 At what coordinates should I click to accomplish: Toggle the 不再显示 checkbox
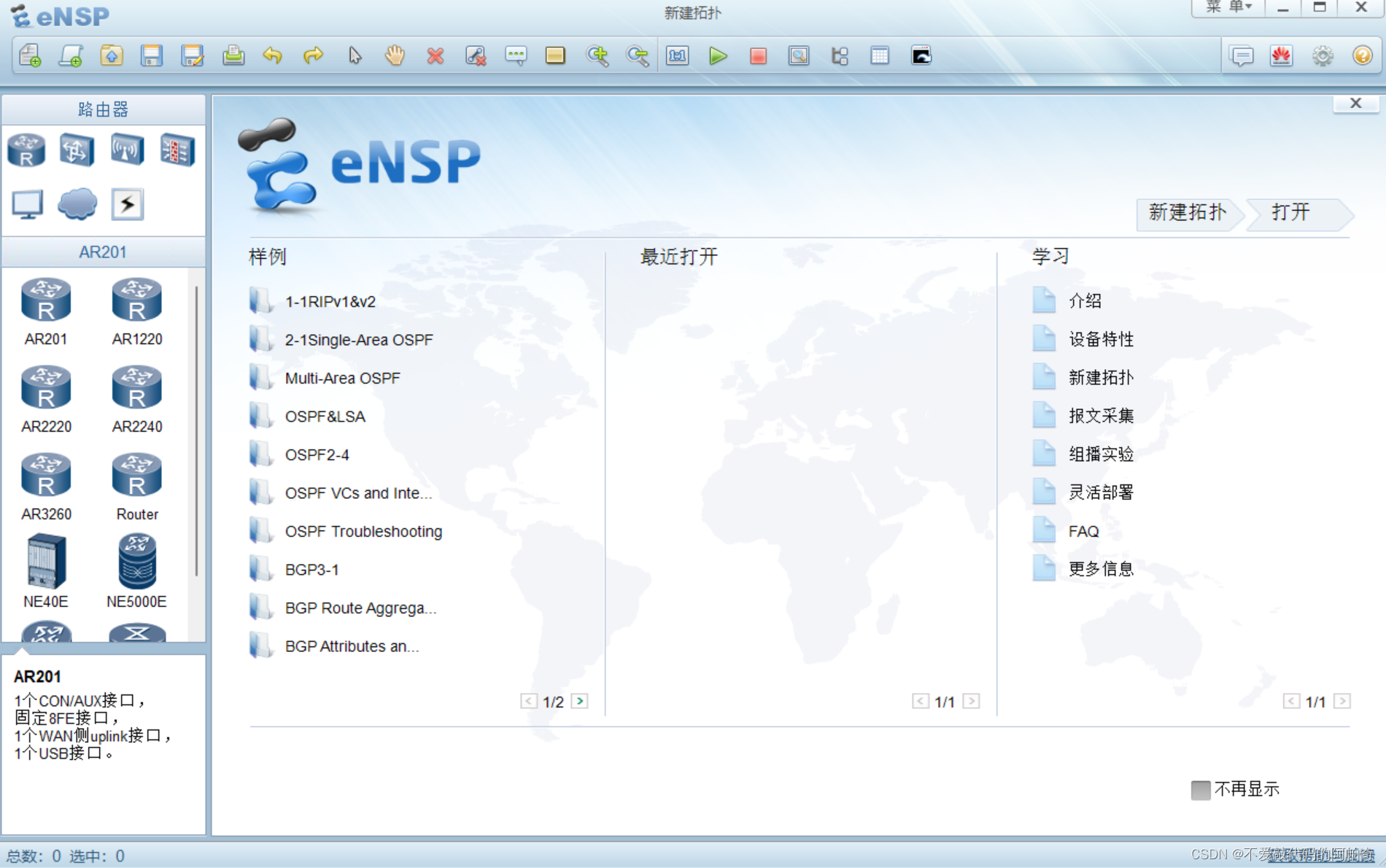click(x=1200, y=790)
